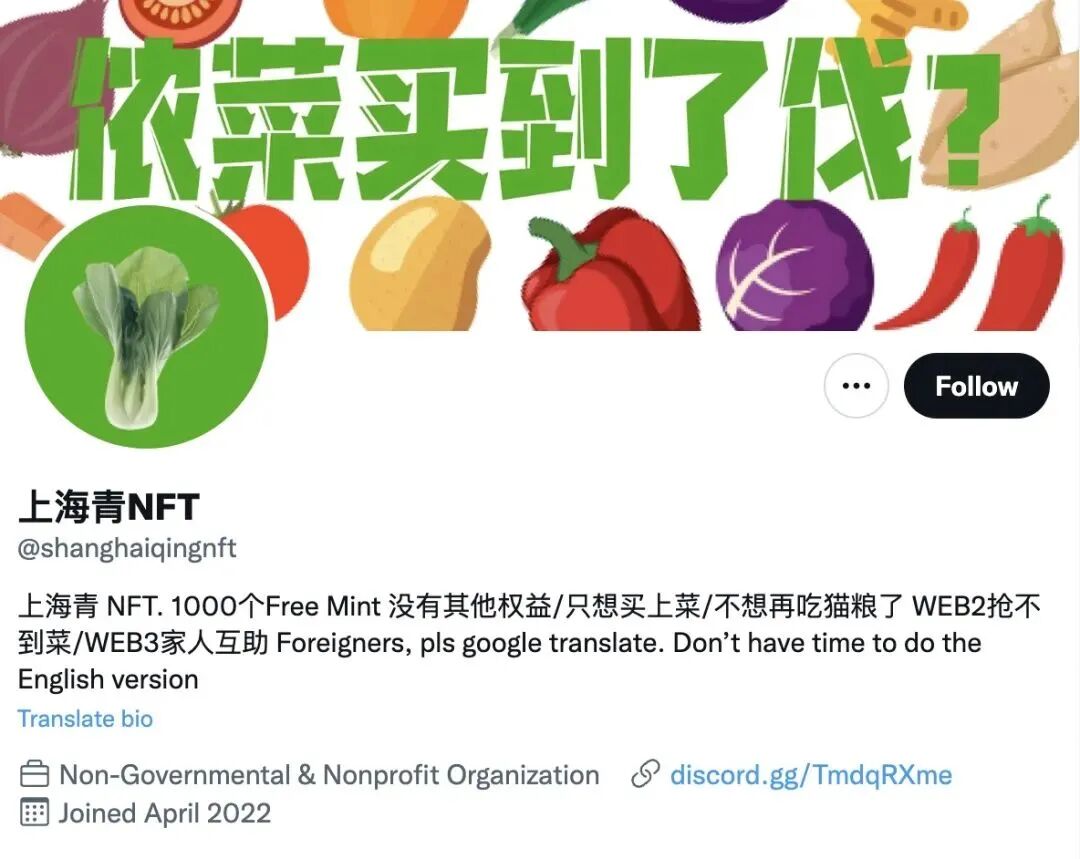Click the green banner headline text
1080x859 pixels.
534,117
